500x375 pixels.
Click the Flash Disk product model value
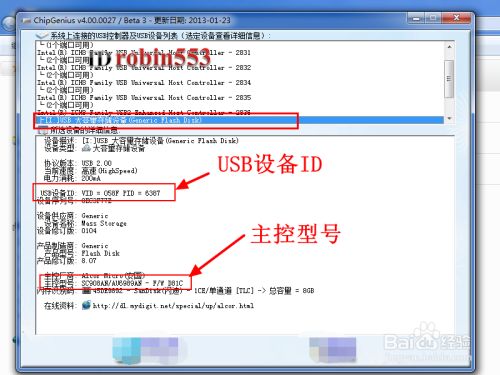coord(100,253)
